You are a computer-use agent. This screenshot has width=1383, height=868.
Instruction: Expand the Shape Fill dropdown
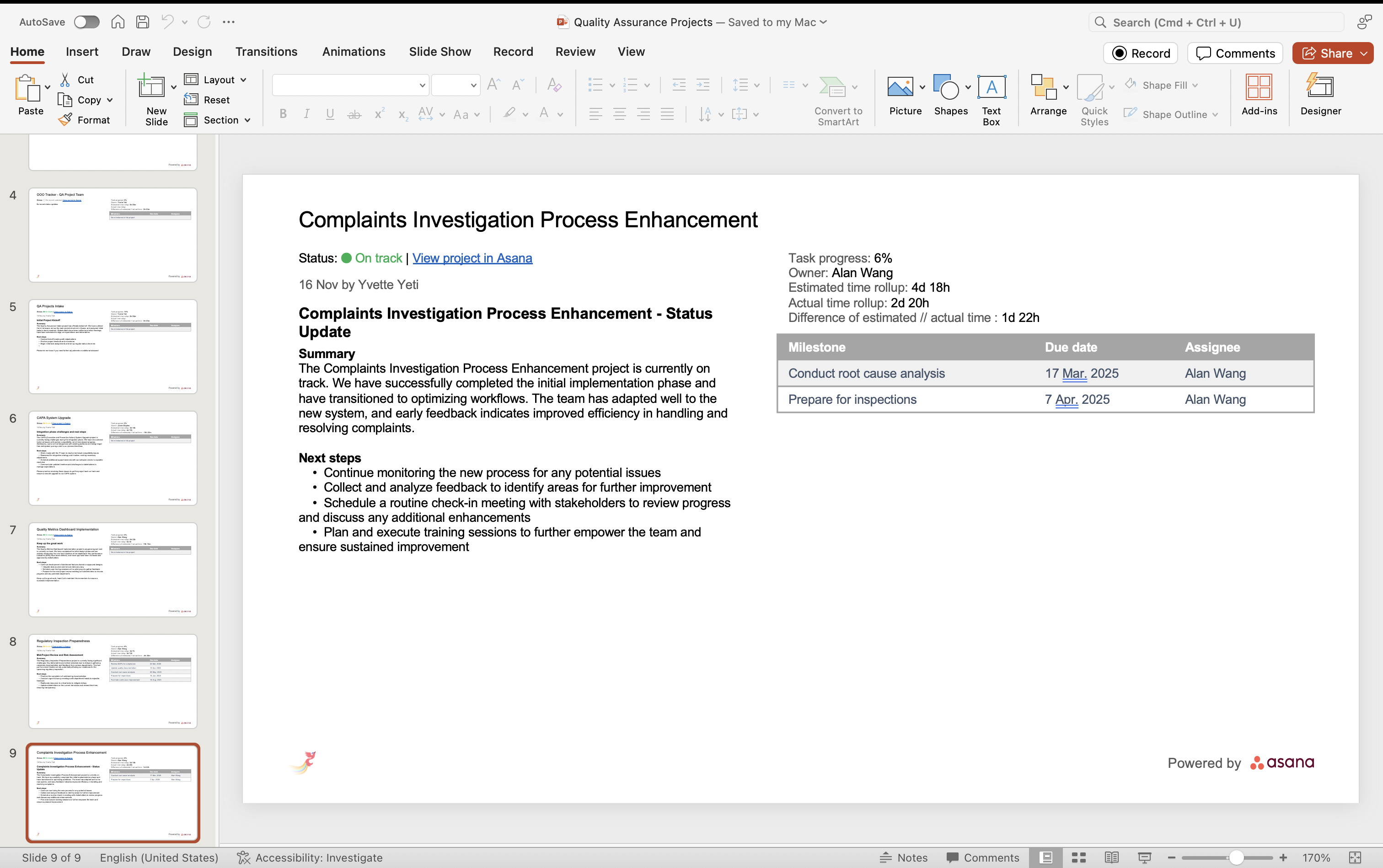coord(1194,85)
